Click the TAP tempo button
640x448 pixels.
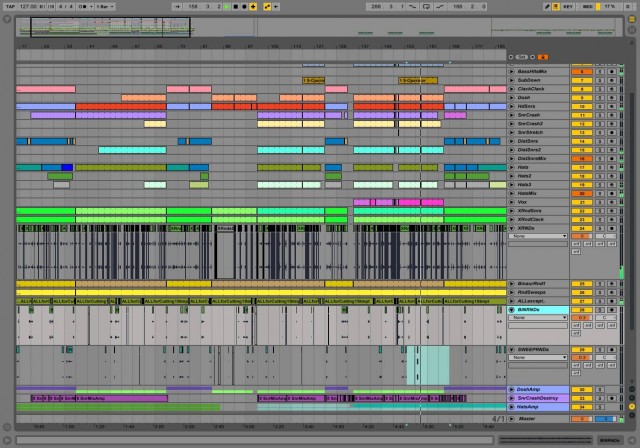9,6
